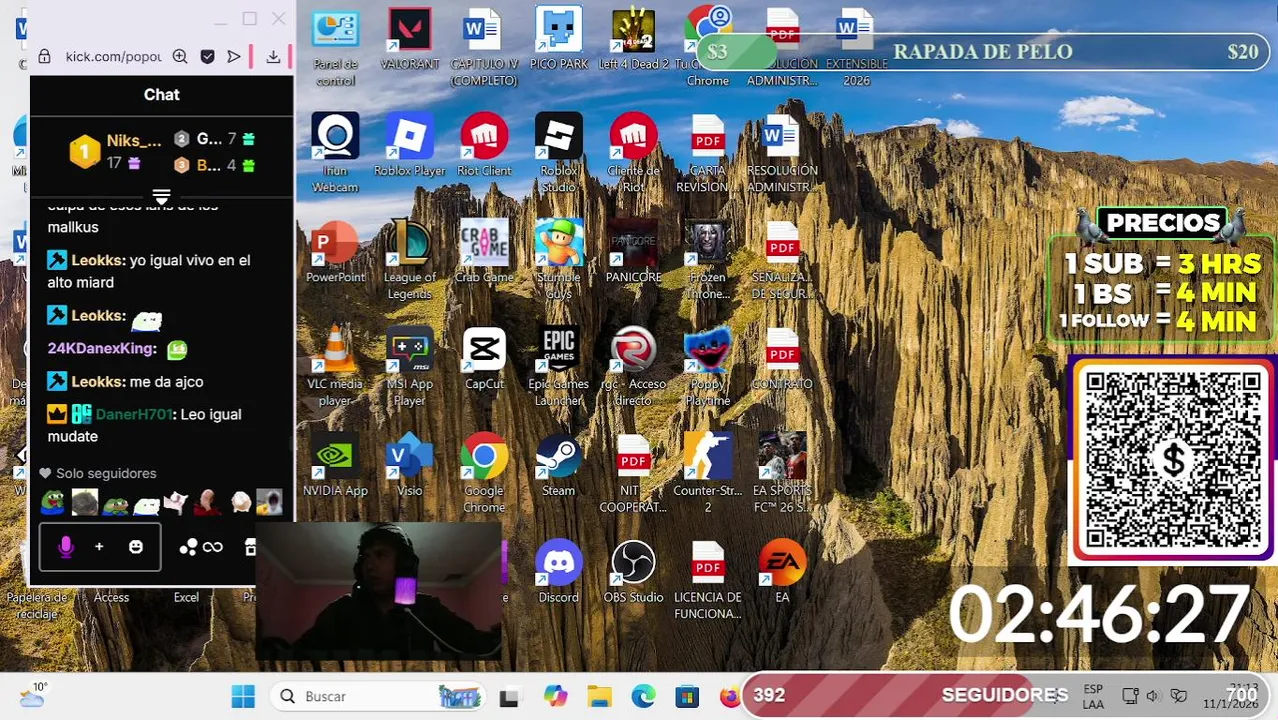The height and width of the screenshot is (720, 1278).
Task: Open the Google Chrome desktop icon
Action: pyautogui.click(x=484, y=472)
